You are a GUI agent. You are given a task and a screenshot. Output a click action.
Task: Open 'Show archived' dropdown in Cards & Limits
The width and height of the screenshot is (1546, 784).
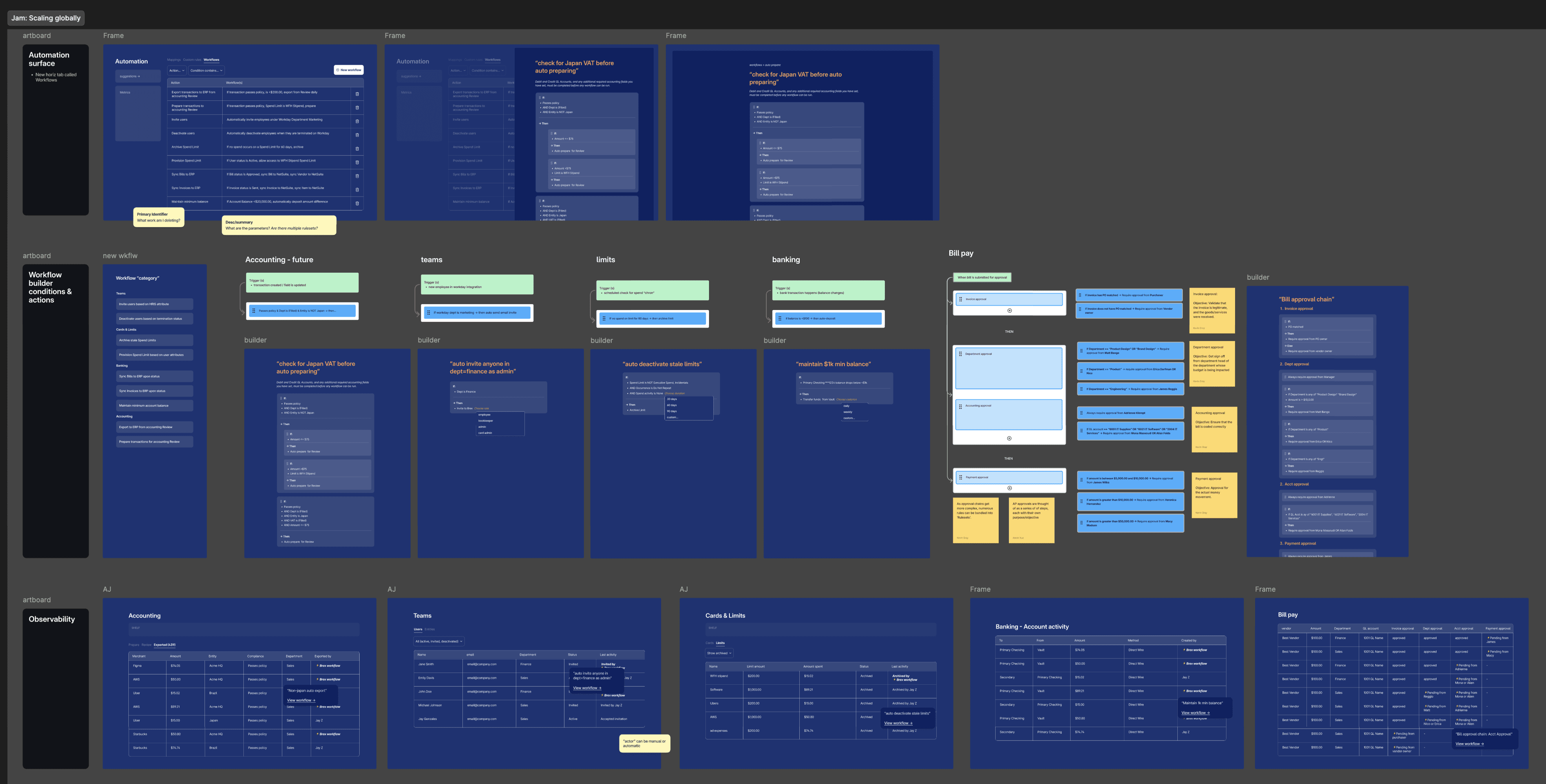pyautogui.click(x=719, y=653)
